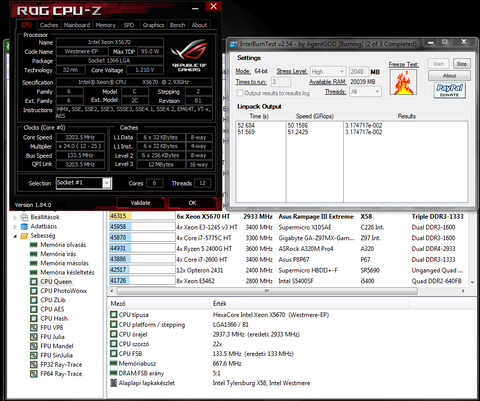Viewport: 480px width, 401px height.
Task: Open the Socket #1 selection dropdown
Action: (x=106, y=183)
